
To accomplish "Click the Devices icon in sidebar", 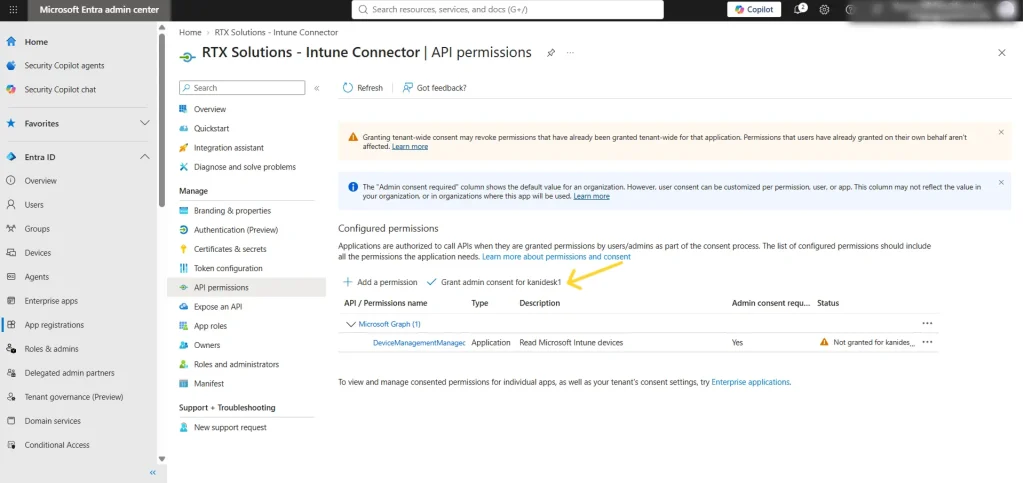I will point(10,253).
